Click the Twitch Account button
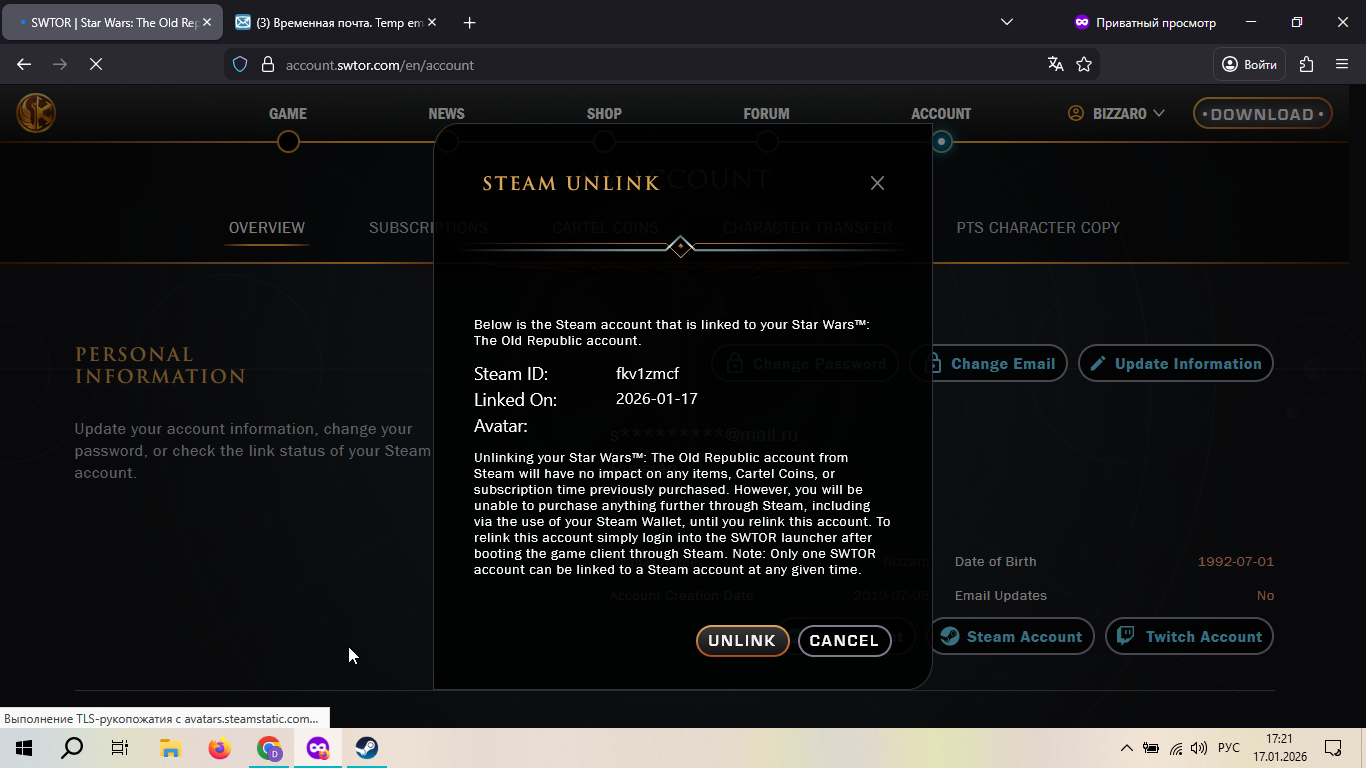Image resolution: width=1366 pixels, height=768 pixels. click(x=1189, y=637)
